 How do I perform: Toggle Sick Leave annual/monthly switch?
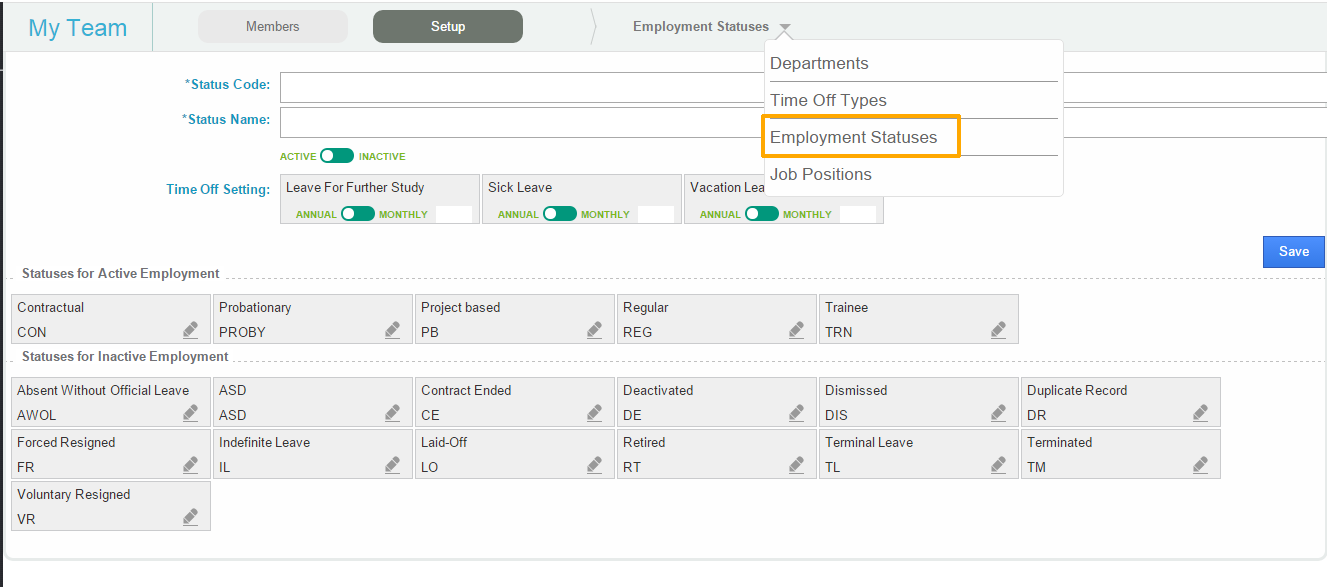[x=560, y=214]
